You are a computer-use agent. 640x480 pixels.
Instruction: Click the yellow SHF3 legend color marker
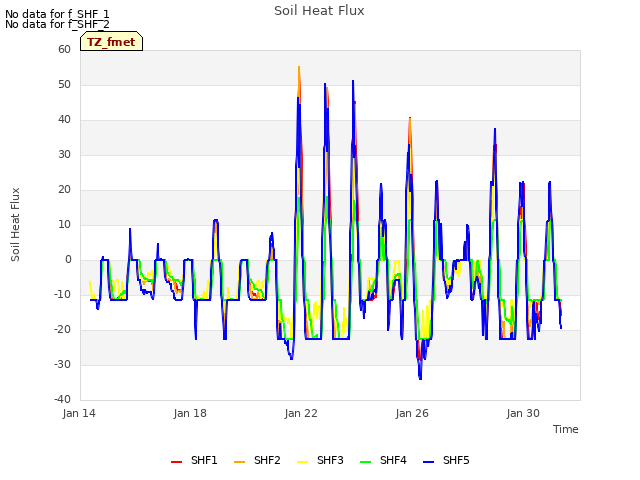[302, 462]
